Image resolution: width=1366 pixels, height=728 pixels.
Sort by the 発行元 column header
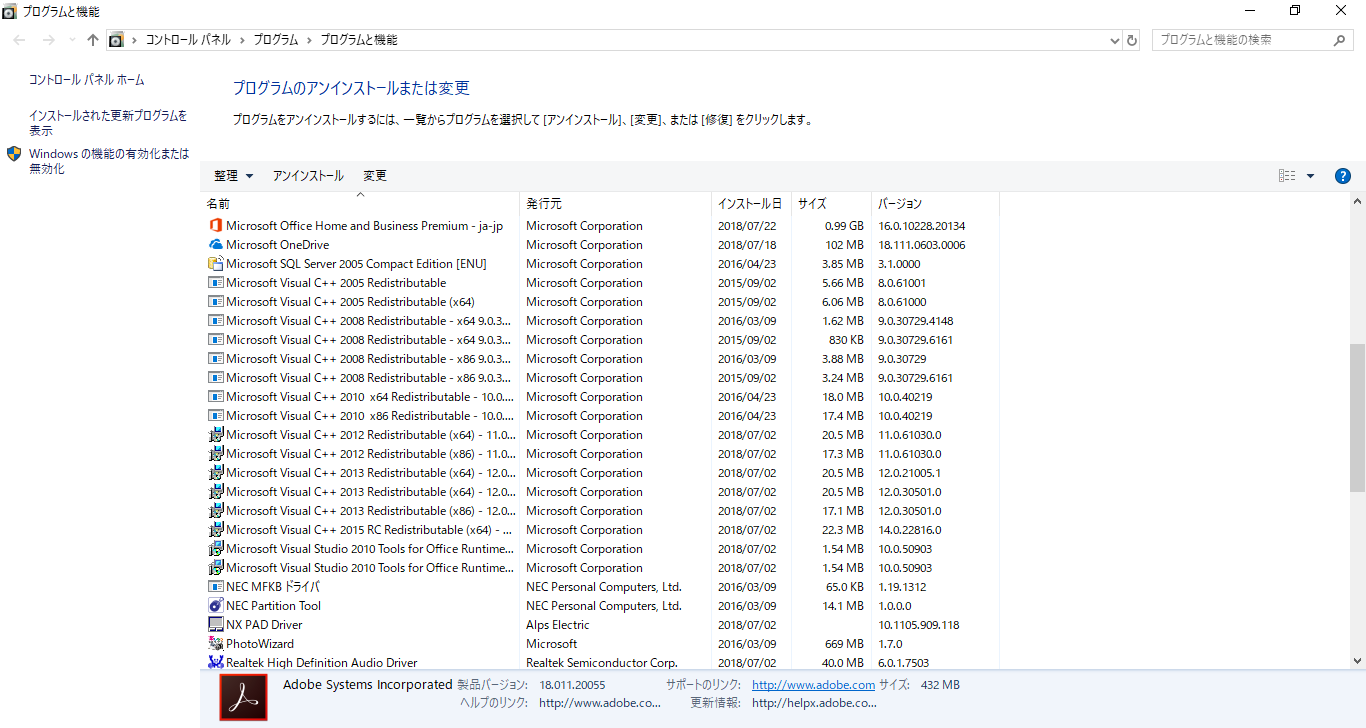tap(616, 204)
